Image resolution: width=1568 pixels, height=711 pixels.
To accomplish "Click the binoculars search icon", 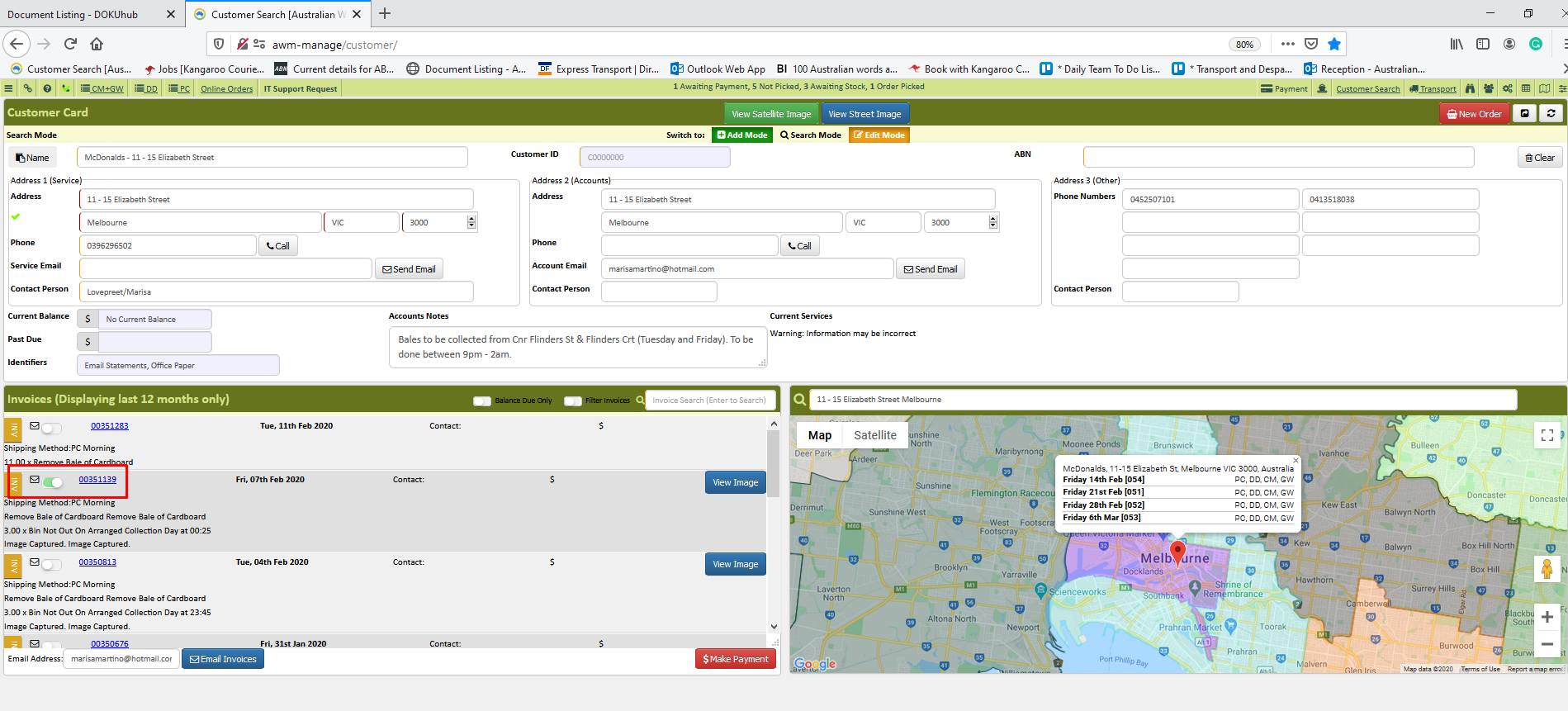I will point(1471,88).
